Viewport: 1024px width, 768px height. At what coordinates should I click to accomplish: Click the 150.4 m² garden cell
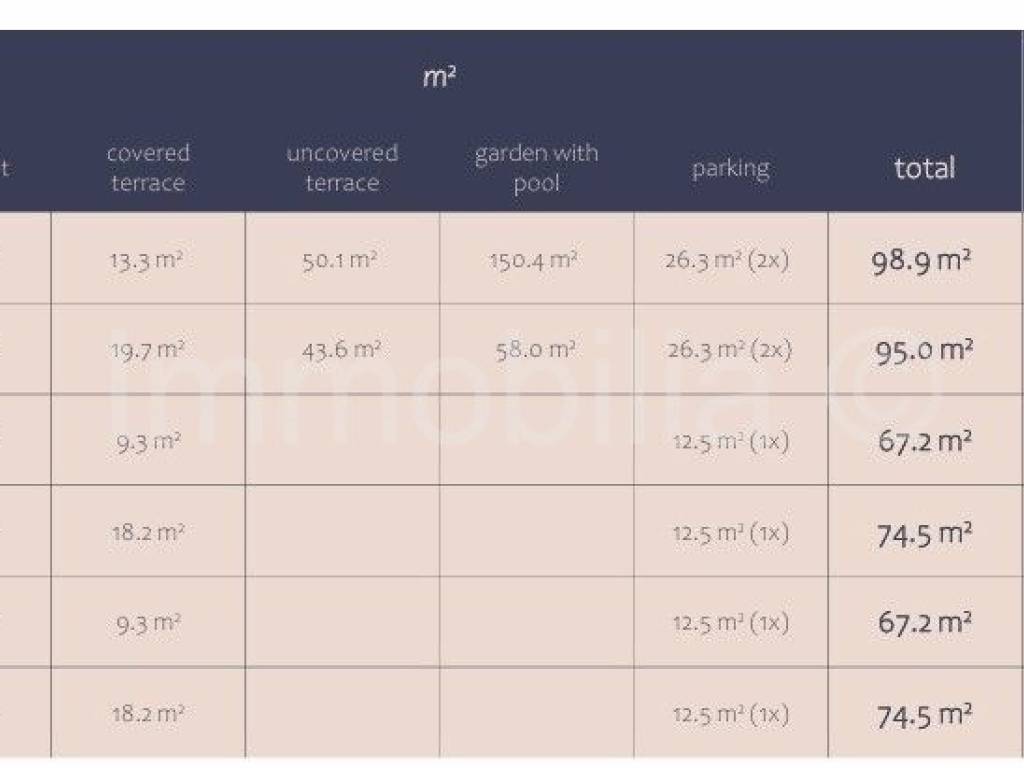tap(534, 261)
